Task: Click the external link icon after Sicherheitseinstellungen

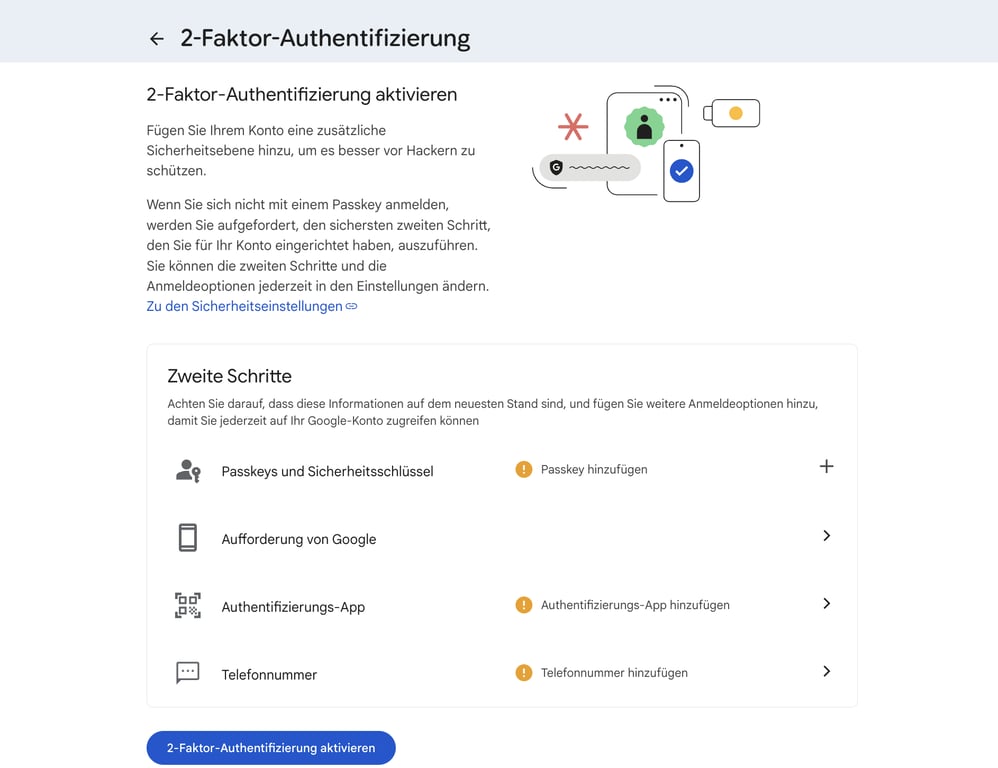Action: click(350, 306)
